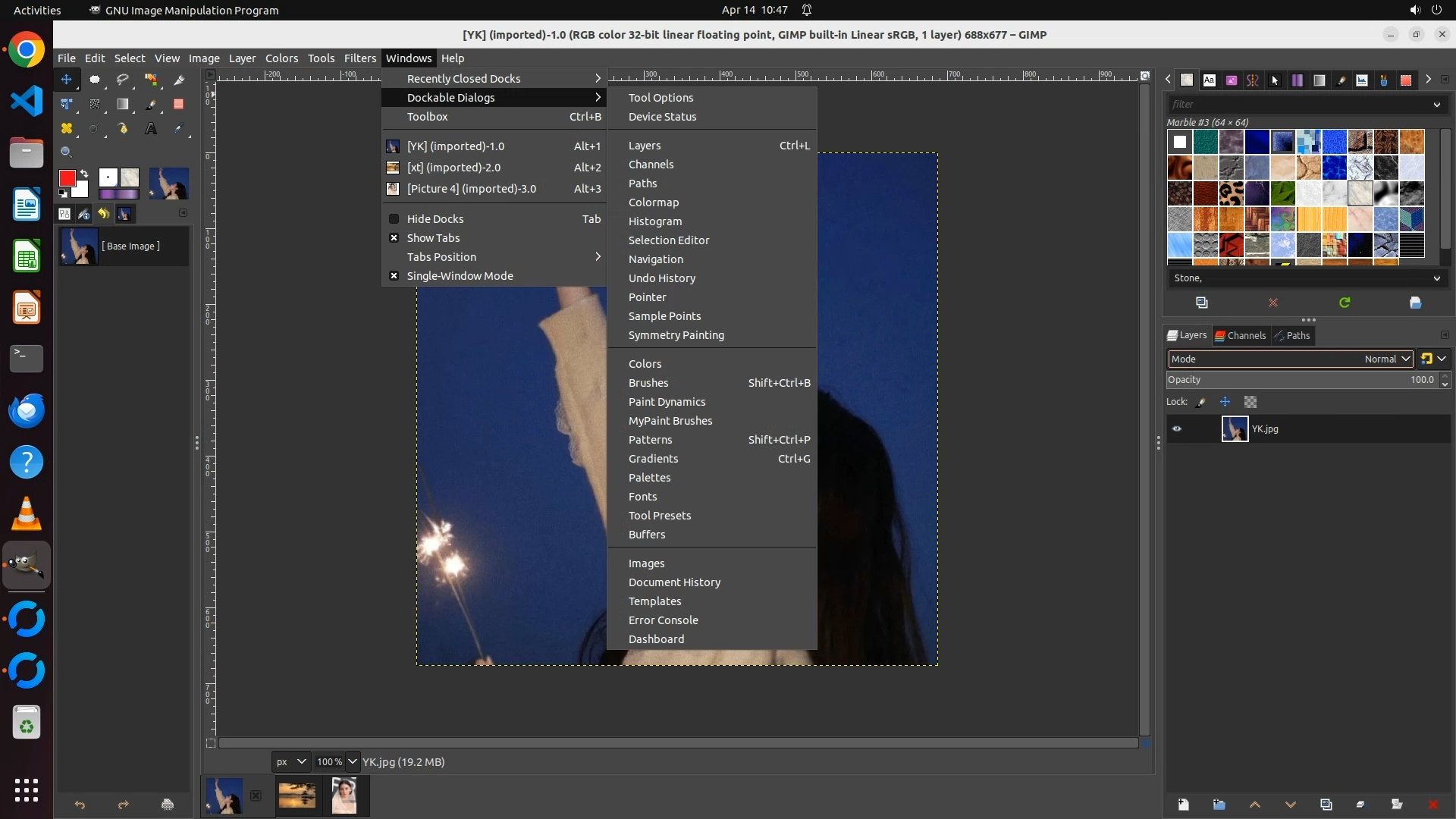This screenshot has height=819, width=1456.
Task: Expand the pattern tag dropdown showing Stone
Action: click(x=1436, y=278)
